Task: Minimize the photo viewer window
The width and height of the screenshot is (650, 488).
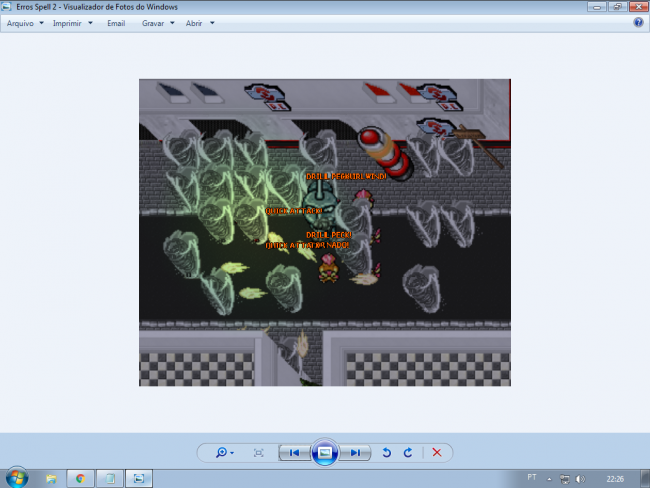Action: pos(597,7)
